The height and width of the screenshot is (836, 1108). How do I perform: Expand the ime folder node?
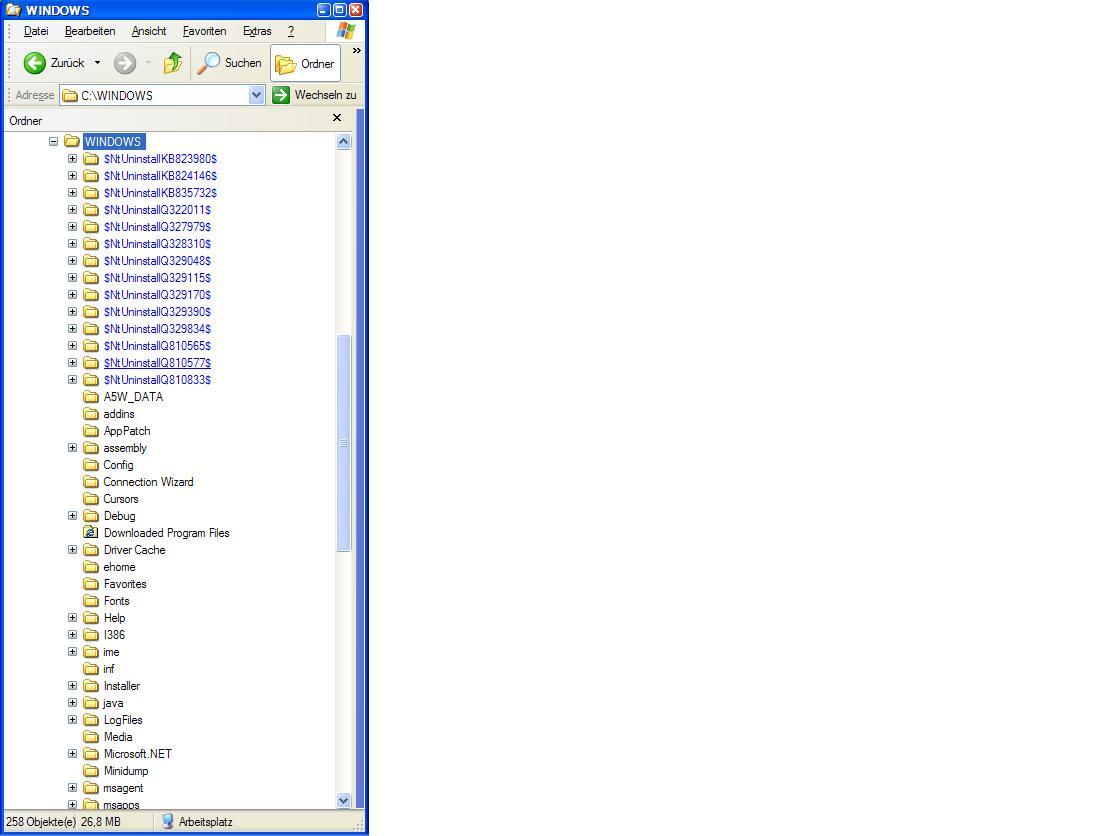coord(72,652)
